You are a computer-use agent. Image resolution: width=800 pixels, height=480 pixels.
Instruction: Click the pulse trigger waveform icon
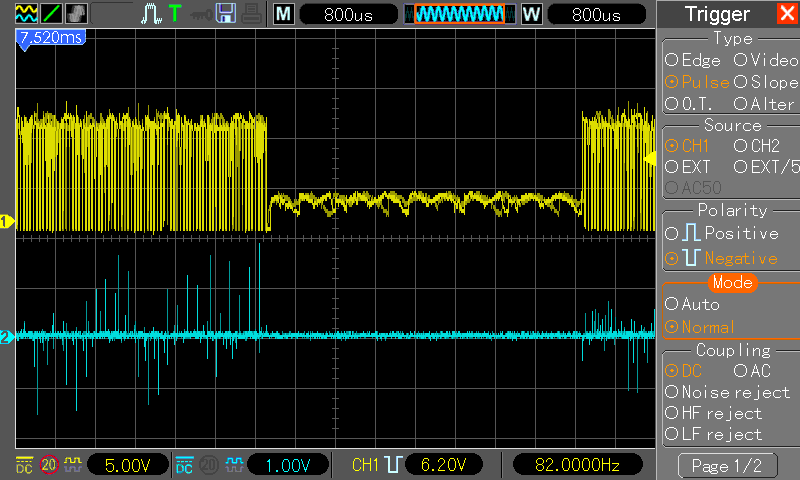pos(151,14)
